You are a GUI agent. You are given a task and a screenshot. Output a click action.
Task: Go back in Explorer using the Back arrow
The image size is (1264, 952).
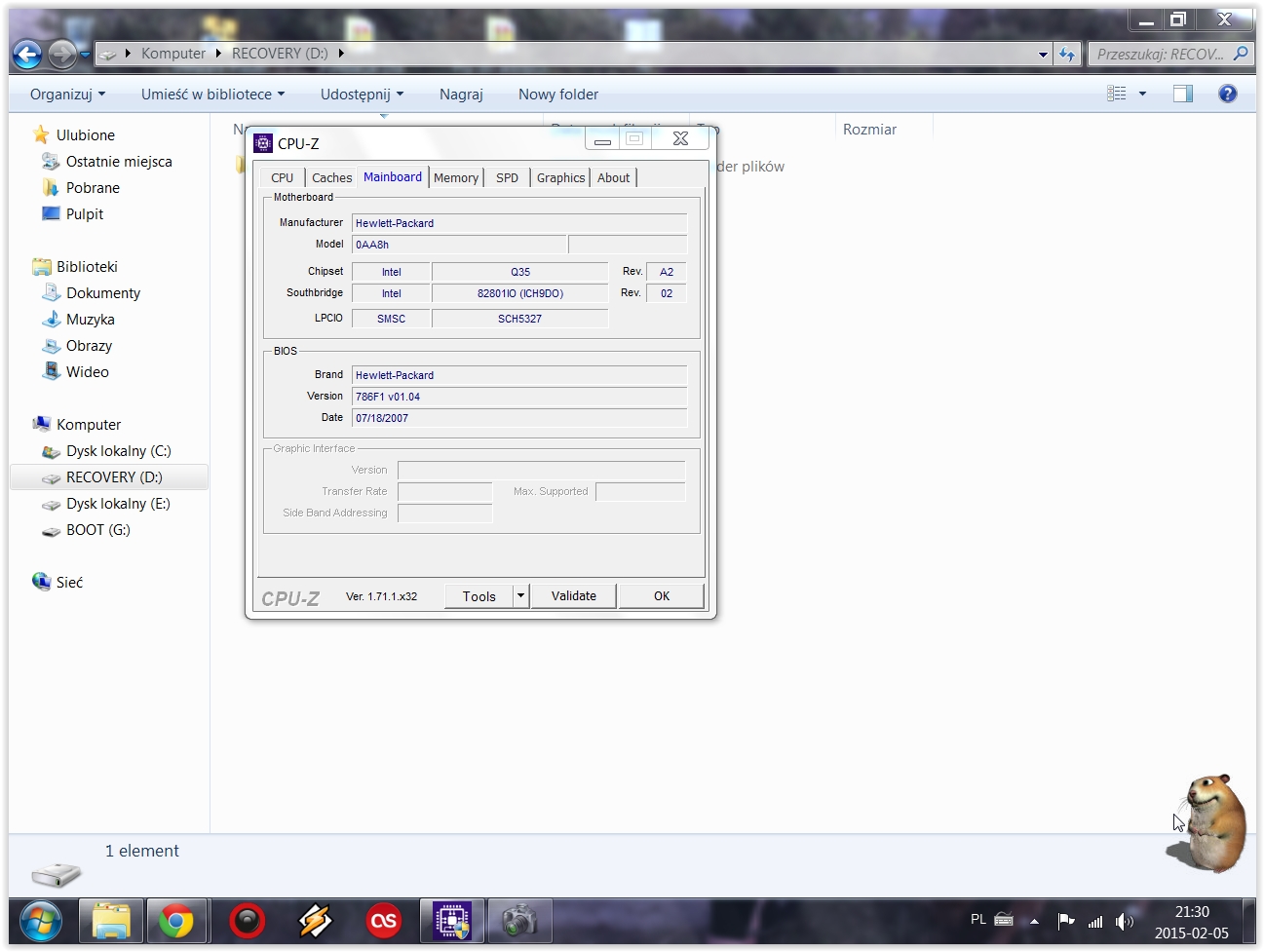point(27,55)
